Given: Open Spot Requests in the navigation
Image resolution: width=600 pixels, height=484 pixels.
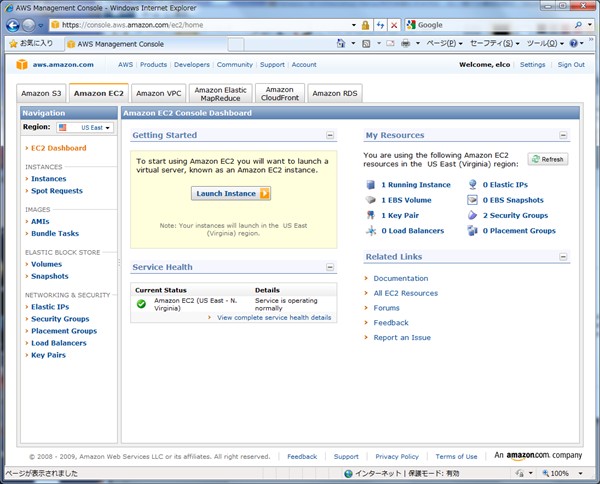Looking at the screenshot, I should [x=57, y=191].
